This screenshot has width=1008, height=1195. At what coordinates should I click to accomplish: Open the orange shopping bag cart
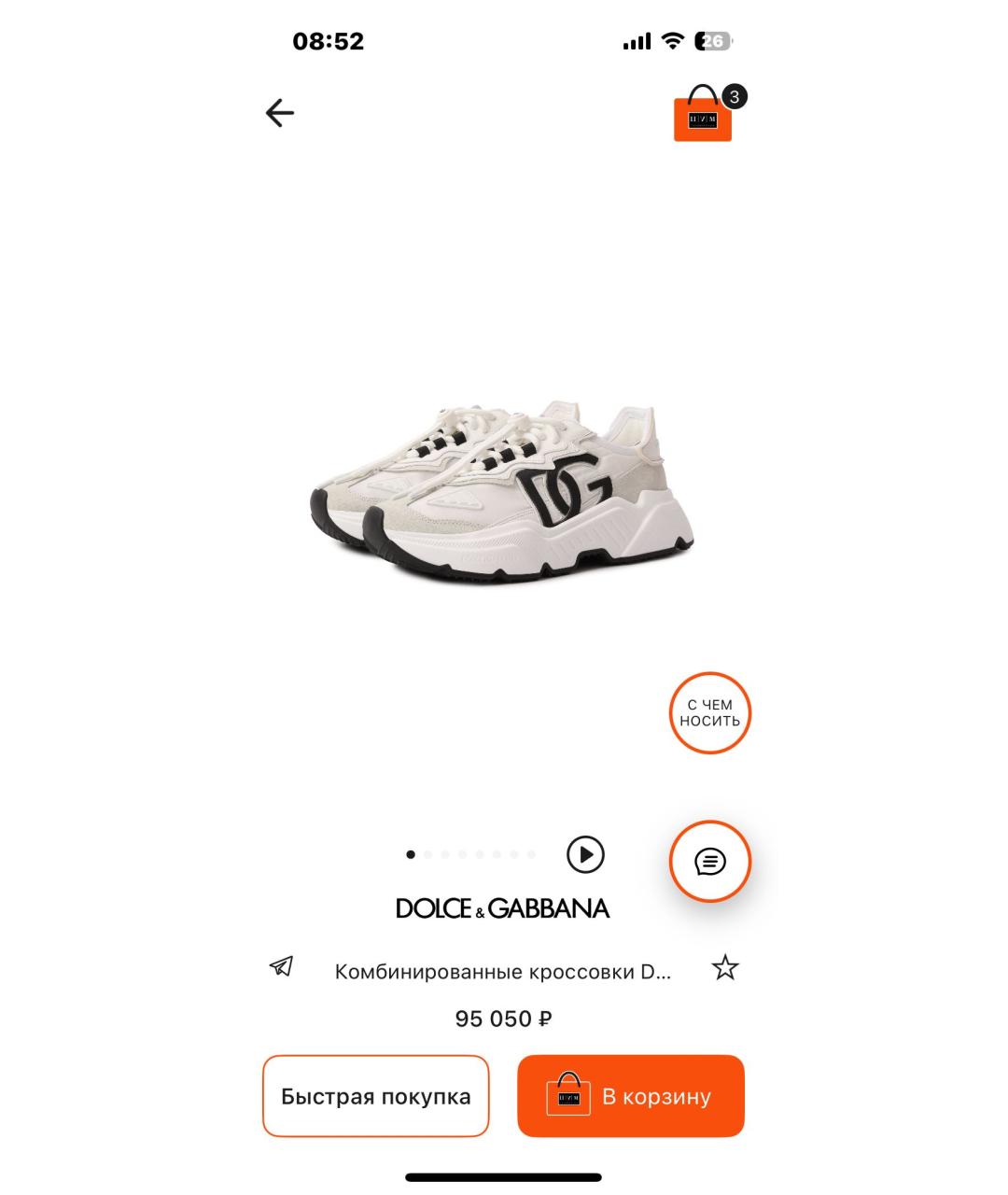[703, 114]
